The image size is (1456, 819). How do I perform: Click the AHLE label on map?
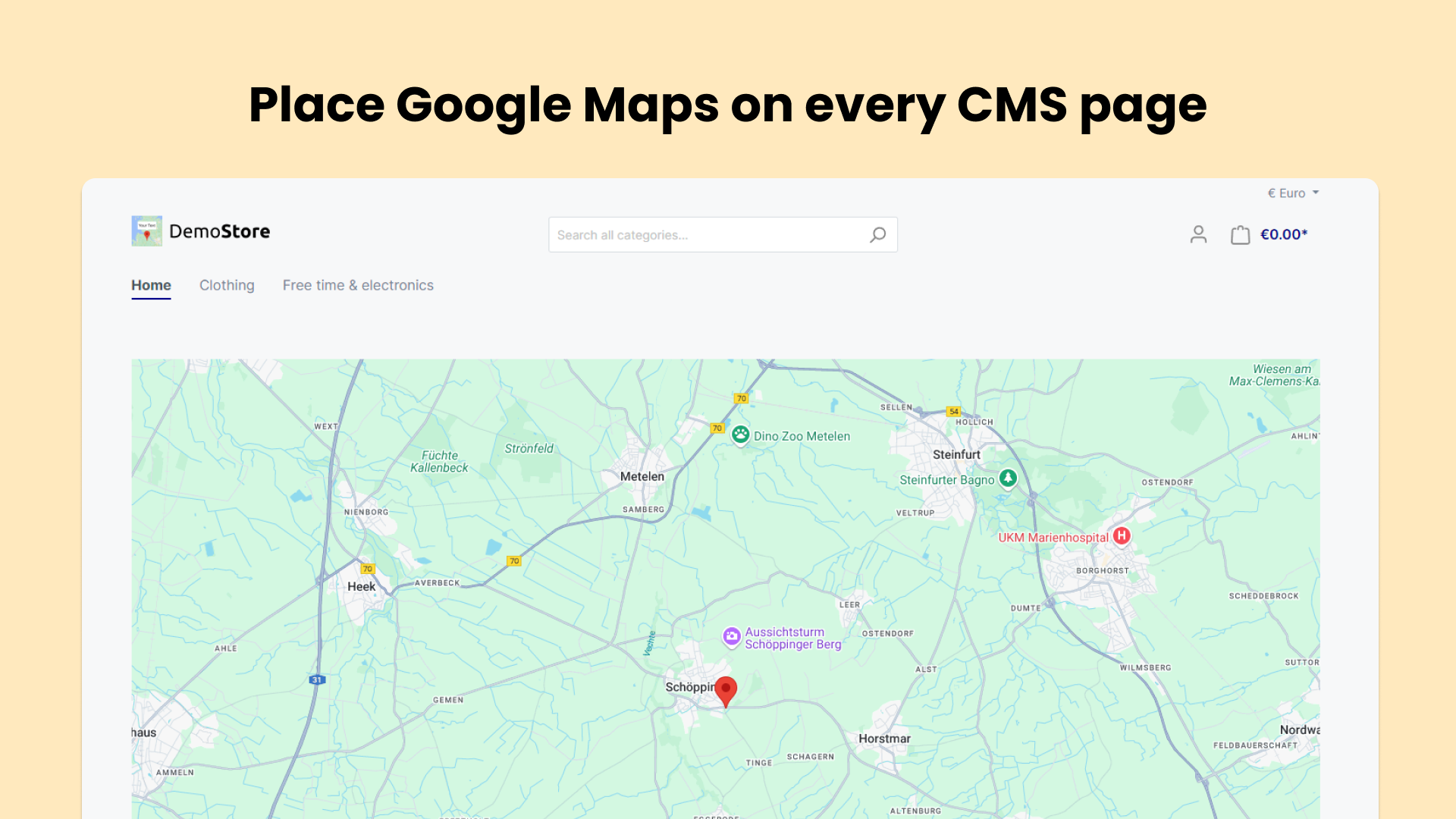tap(226, 648)
